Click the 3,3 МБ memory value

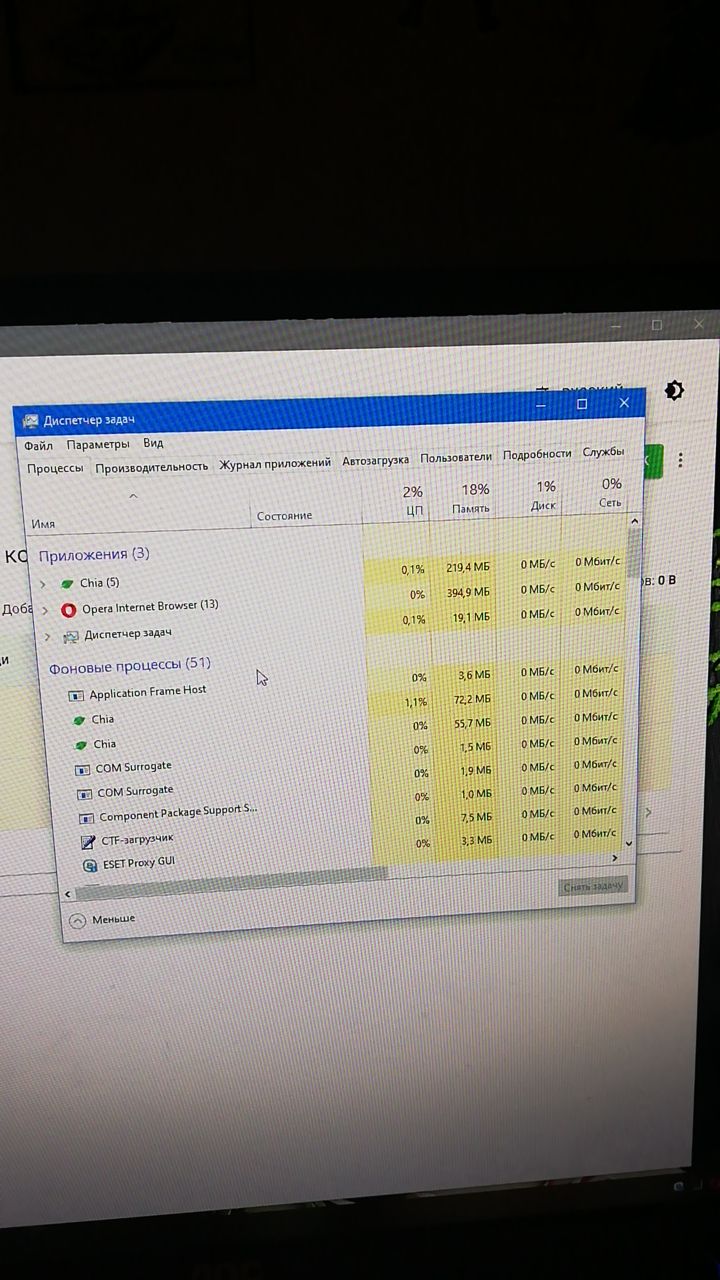point(475,841)
